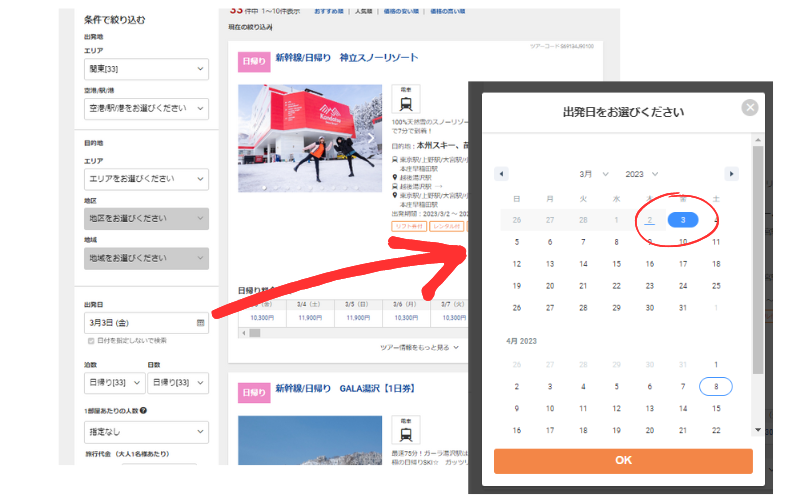Click first carousel dot on resort photo

264,188
